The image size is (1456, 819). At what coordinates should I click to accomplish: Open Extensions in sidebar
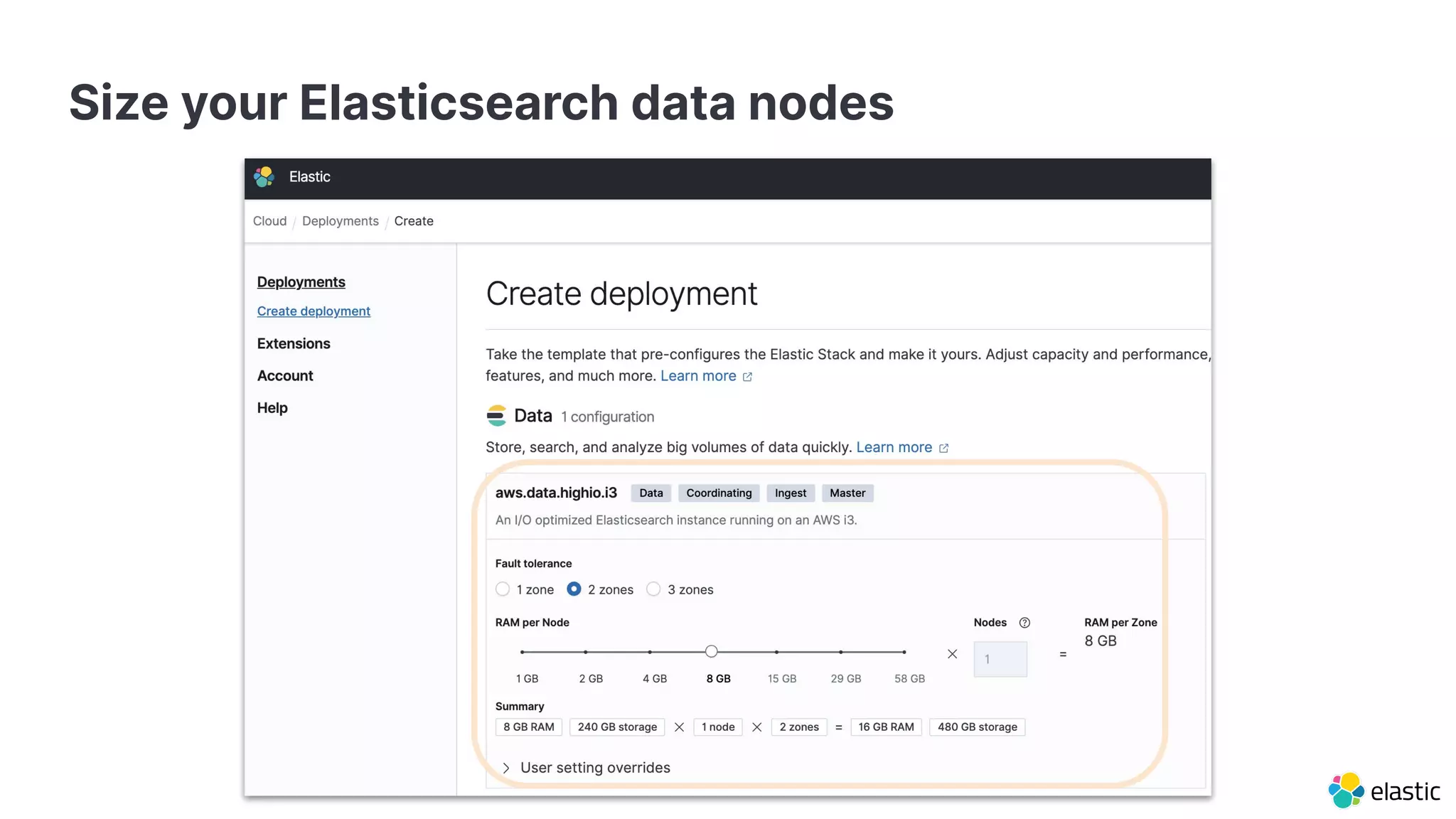tap(294, 343)
